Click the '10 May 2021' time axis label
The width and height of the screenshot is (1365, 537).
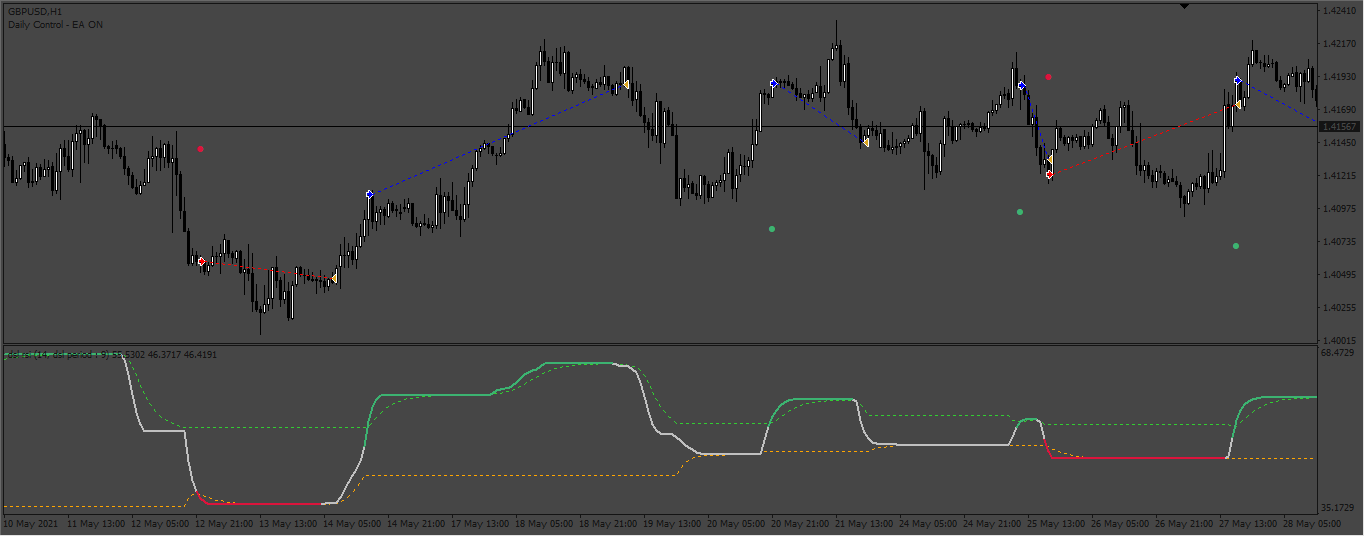coord(31,523)
